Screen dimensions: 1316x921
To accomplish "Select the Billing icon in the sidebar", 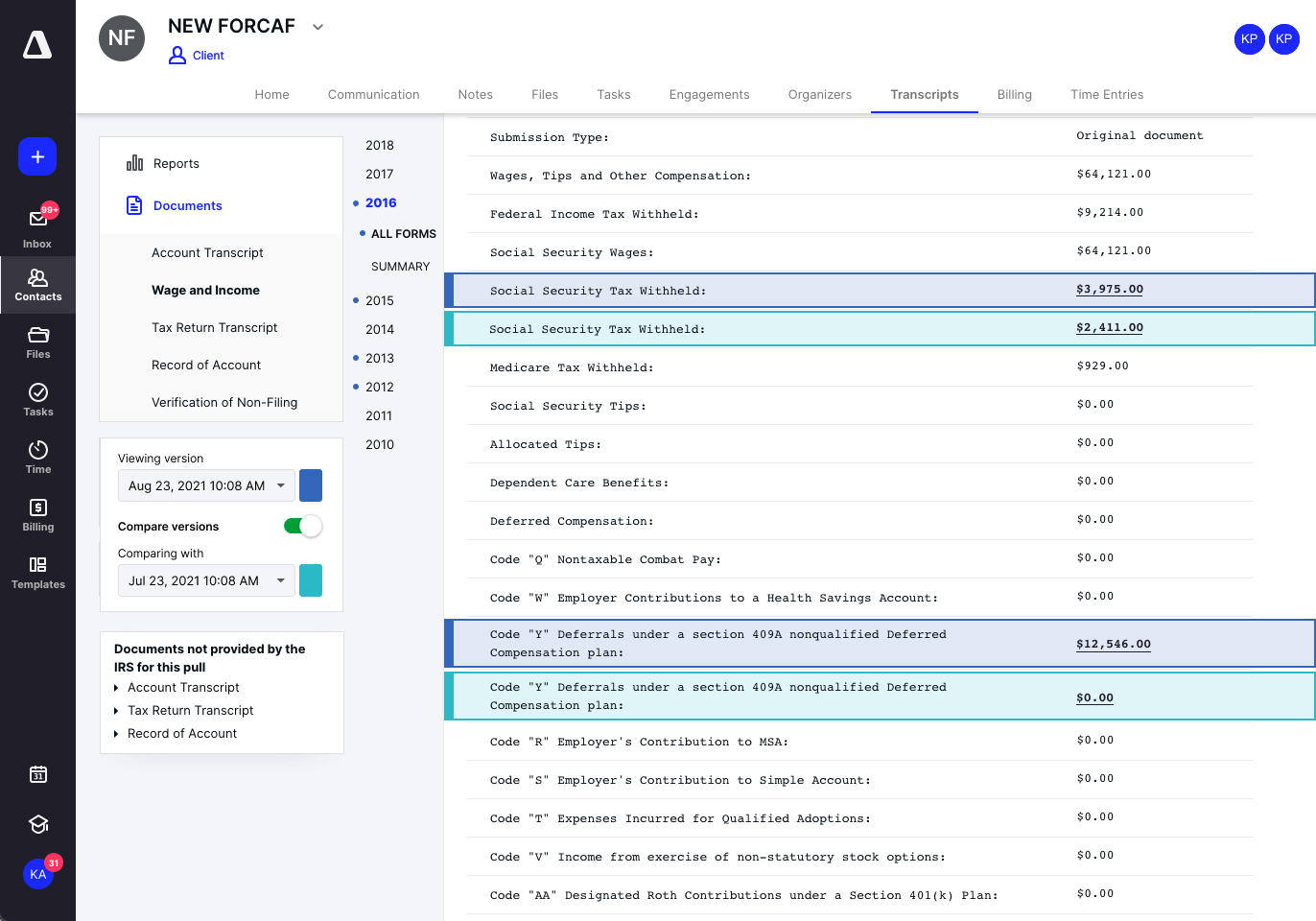I will point(37,513).
